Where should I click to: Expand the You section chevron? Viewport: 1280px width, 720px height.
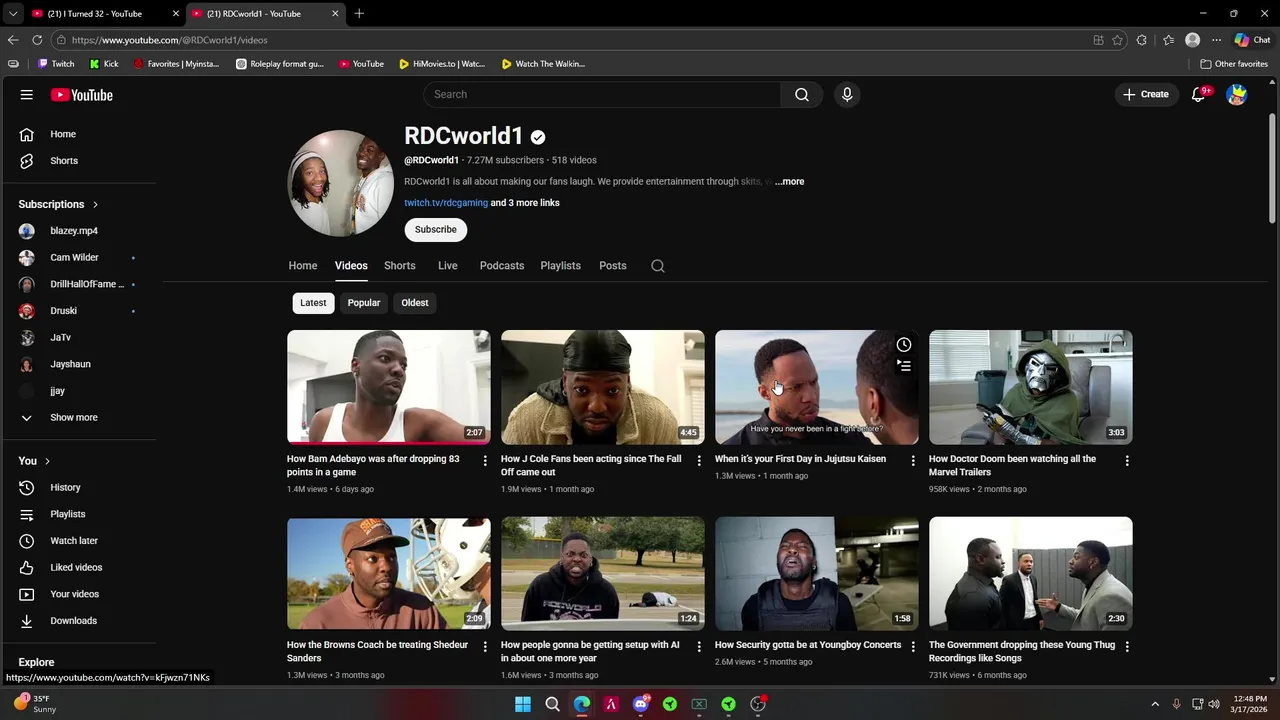pos(47,461)
